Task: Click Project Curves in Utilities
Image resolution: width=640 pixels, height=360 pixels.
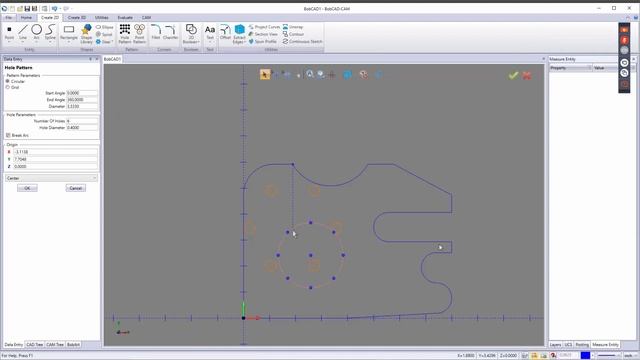Action: click(264, 27)
